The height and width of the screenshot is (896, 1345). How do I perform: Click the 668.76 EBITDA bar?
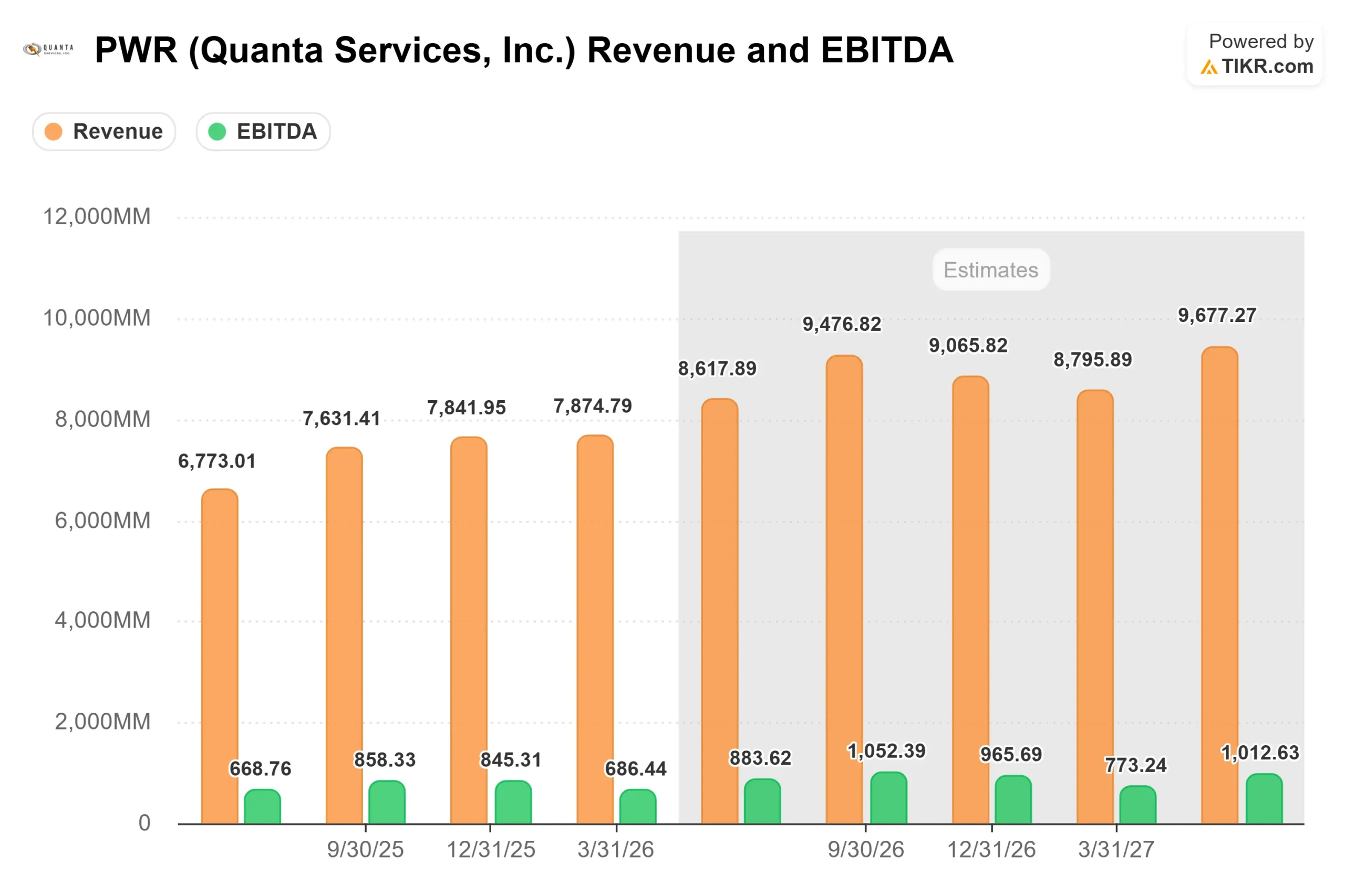coord(262,806)
